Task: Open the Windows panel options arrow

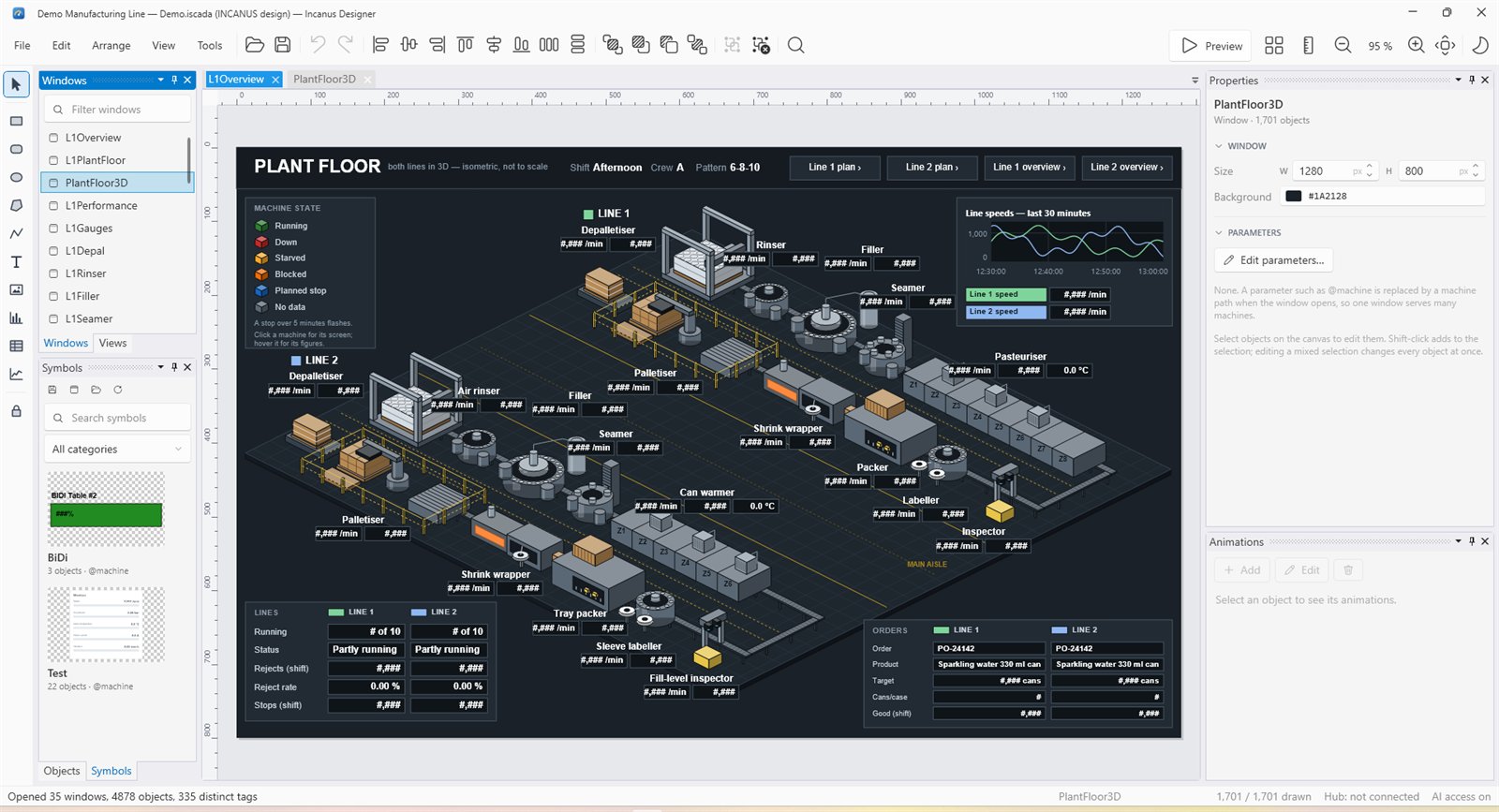Action: pyautogui.click(x=160, y=80)
